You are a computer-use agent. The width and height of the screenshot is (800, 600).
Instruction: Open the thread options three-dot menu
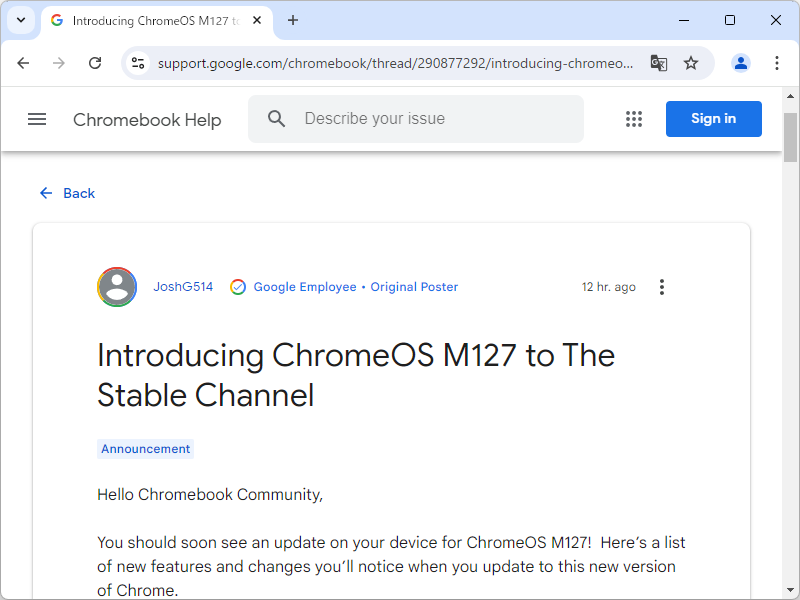(661, 286)
